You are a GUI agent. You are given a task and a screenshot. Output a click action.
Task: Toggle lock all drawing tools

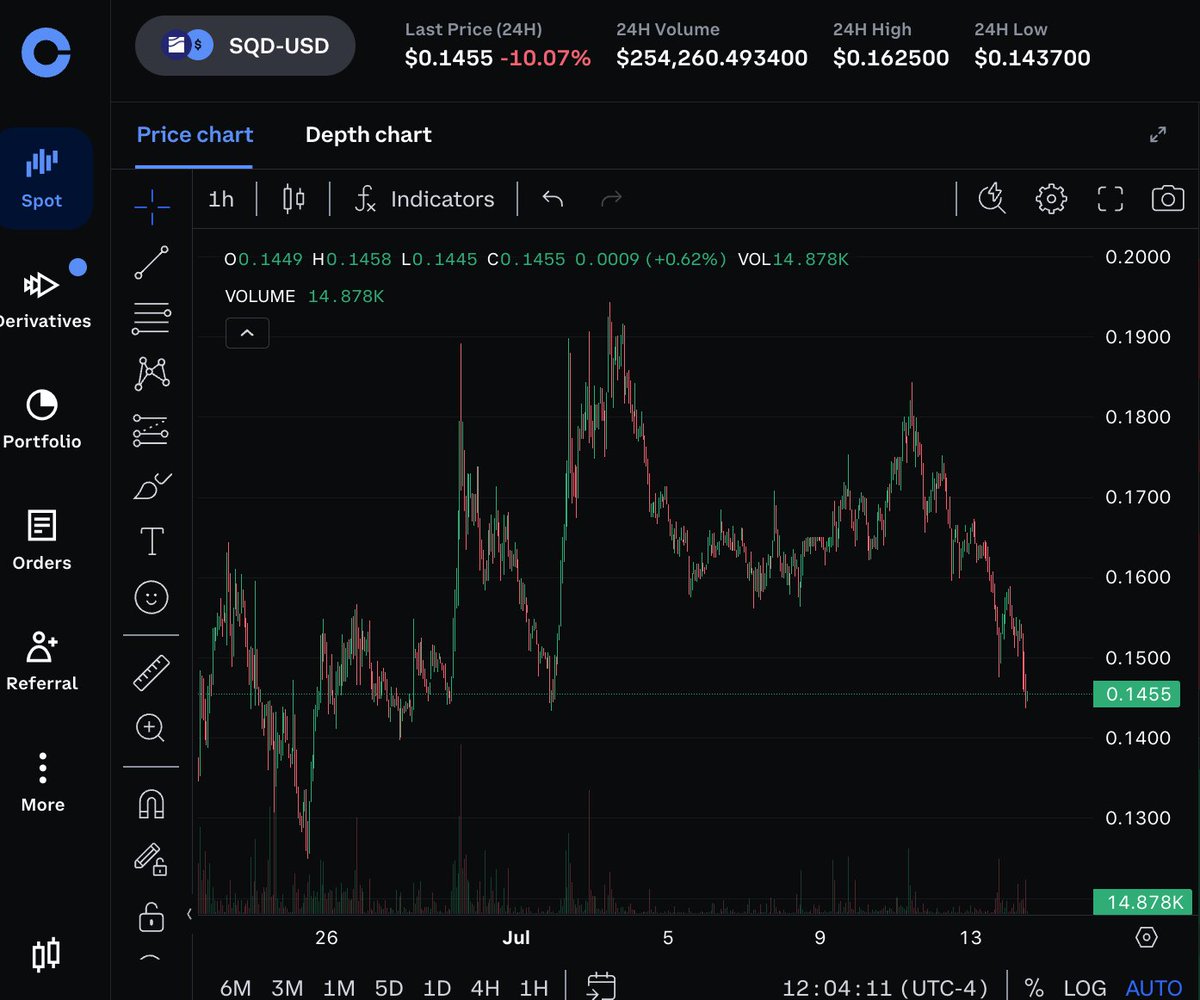(151, 915)
